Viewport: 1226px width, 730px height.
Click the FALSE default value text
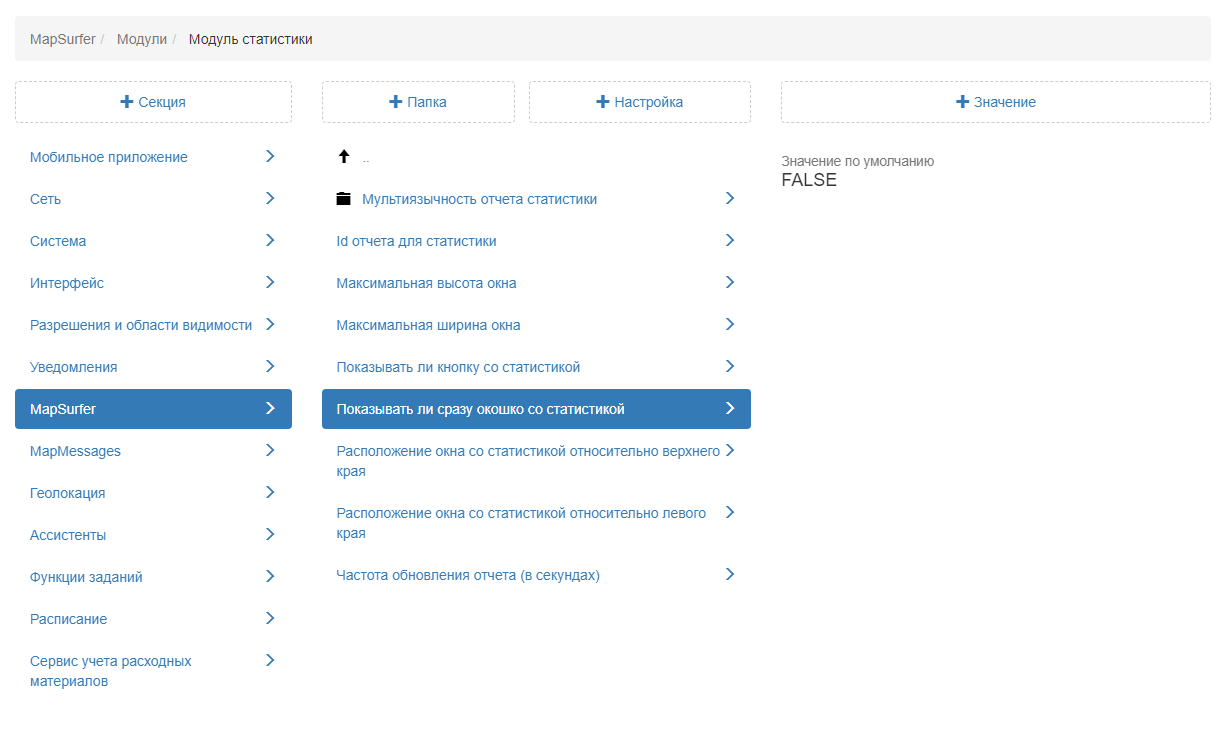point(809,181)
